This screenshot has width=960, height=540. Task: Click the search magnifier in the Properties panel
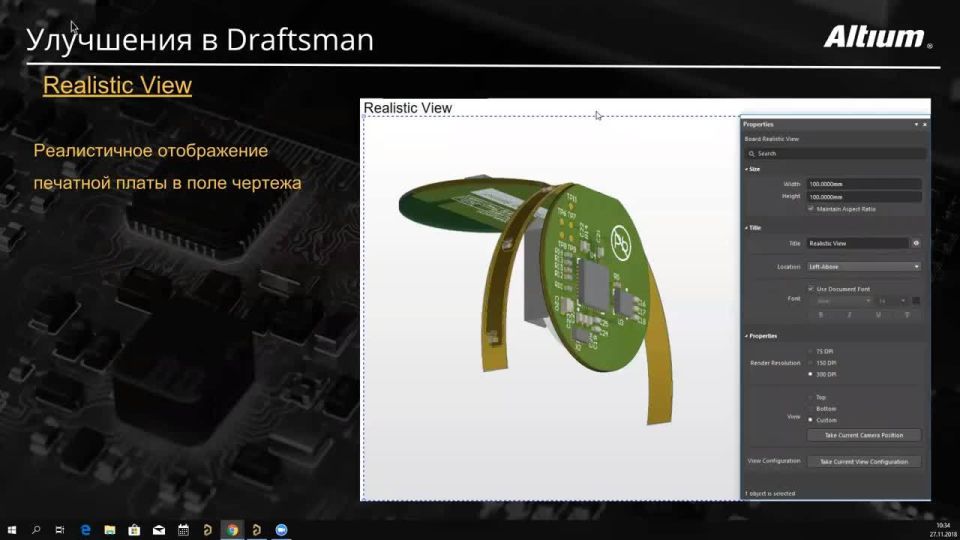[x=752, y=154]
